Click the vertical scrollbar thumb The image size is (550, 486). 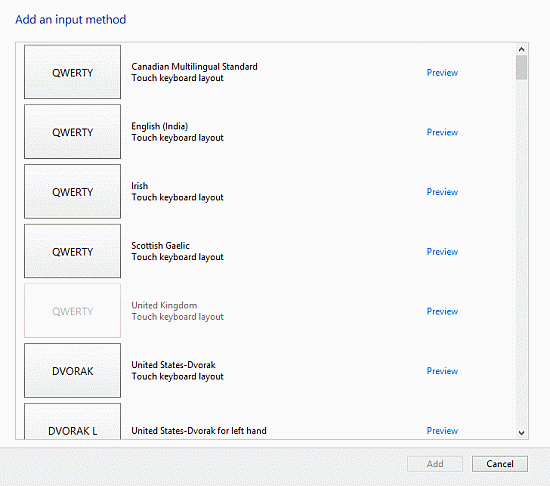pyautogui.click(x=521, y=67)
